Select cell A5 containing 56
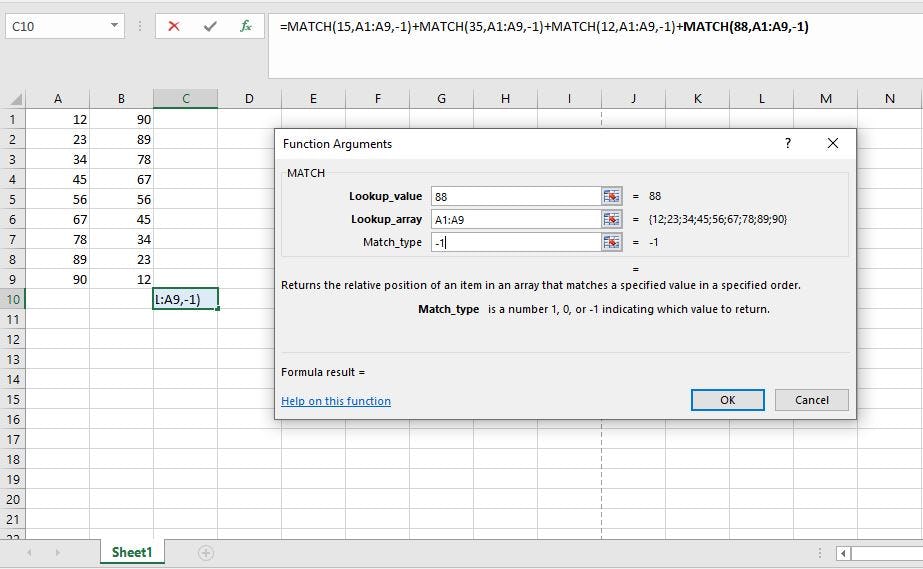Viewport: 923px width, 569px height. (58, 199)
